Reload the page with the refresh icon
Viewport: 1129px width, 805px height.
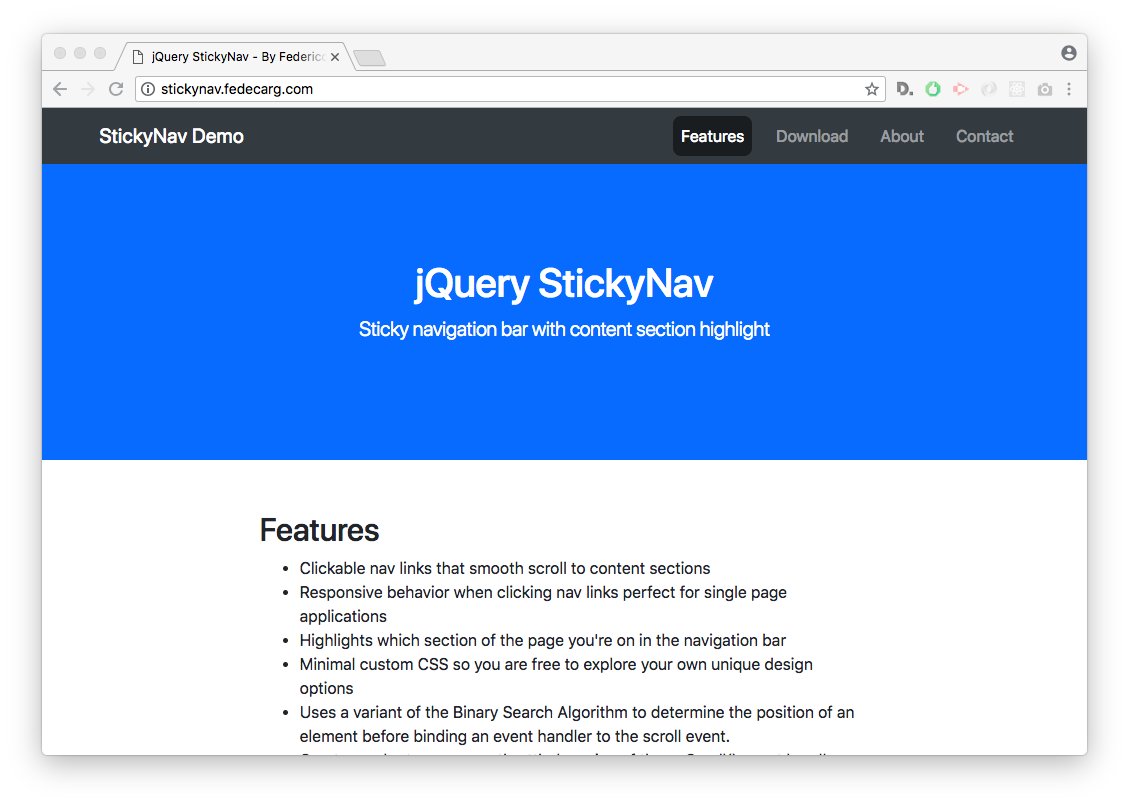click(x=116, y=89)
